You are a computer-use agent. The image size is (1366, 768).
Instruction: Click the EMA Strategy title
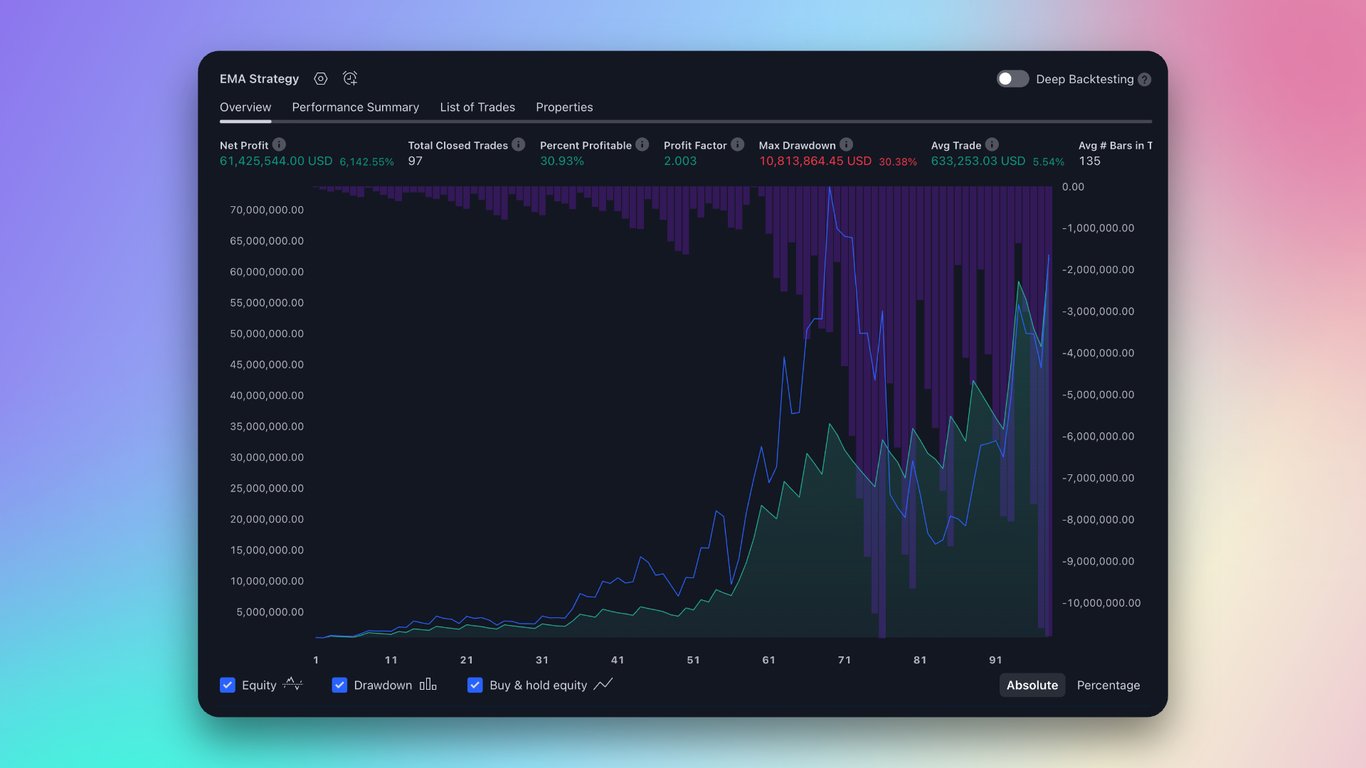[259, 79]
